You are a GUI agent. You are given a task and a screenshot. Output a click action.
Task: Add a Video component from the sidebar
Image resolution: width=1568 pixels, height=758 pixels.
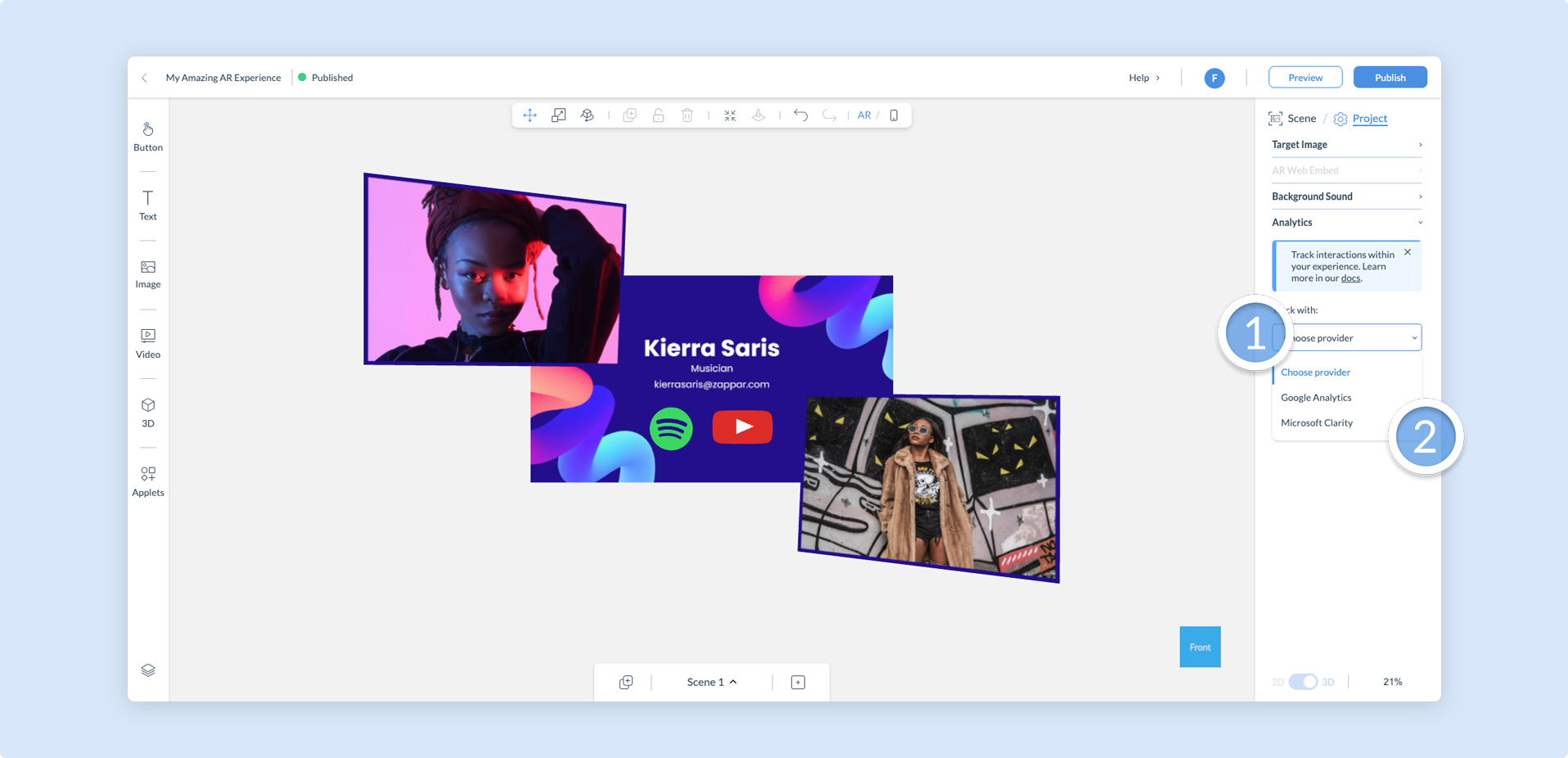click(148, 344)
